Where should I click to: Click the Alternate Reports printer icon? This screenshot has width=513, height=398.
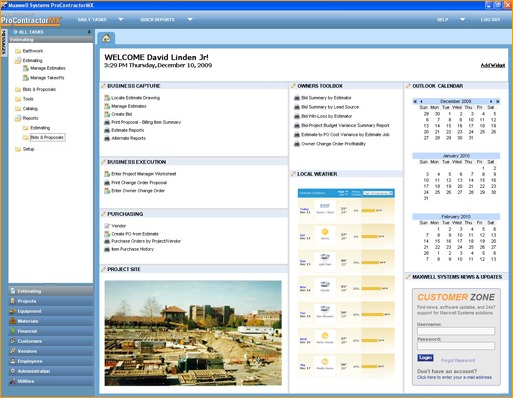coord(107,138)
